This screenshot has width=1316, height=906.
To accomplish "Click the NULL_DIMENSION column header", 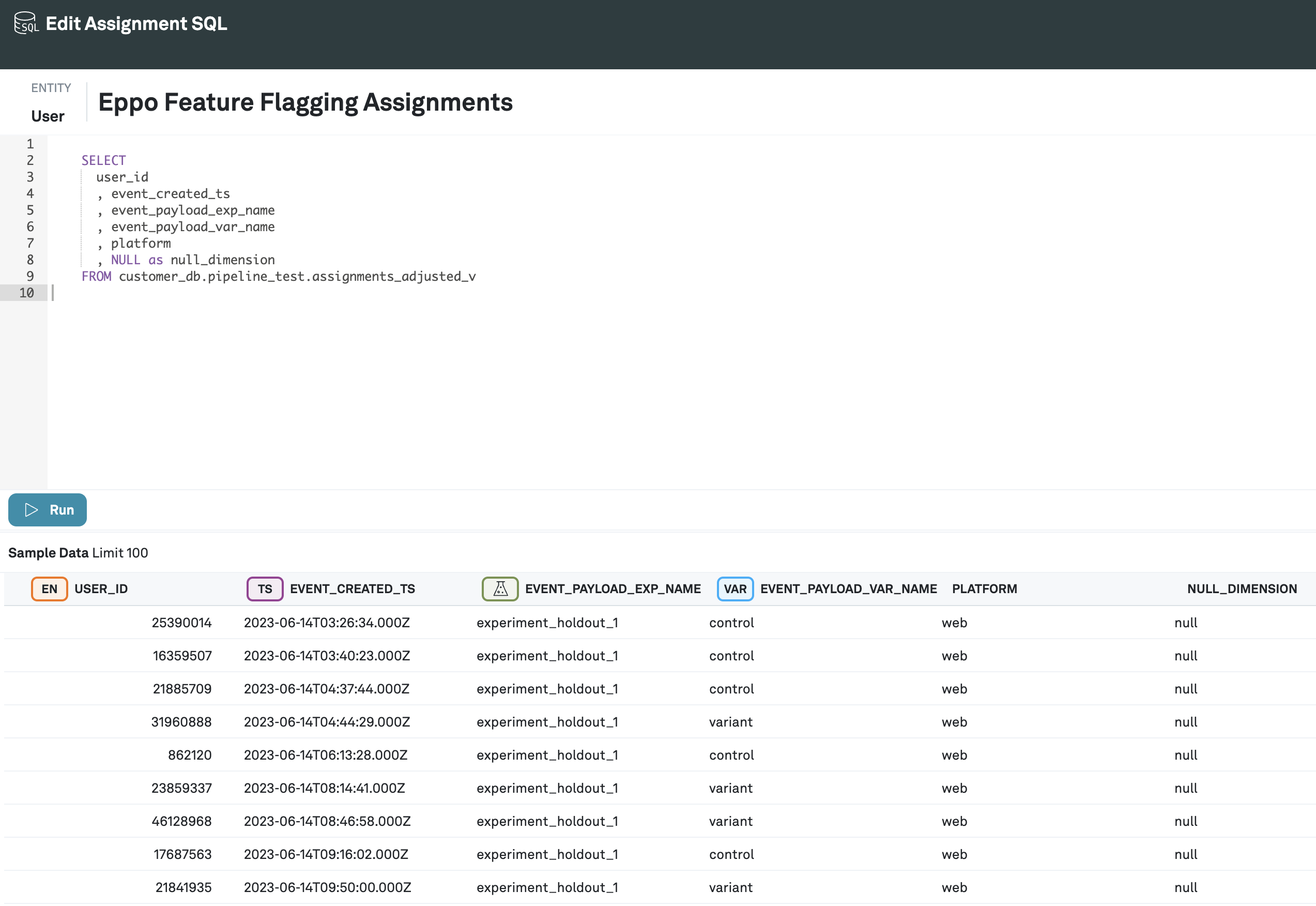I will (1242, 588).
